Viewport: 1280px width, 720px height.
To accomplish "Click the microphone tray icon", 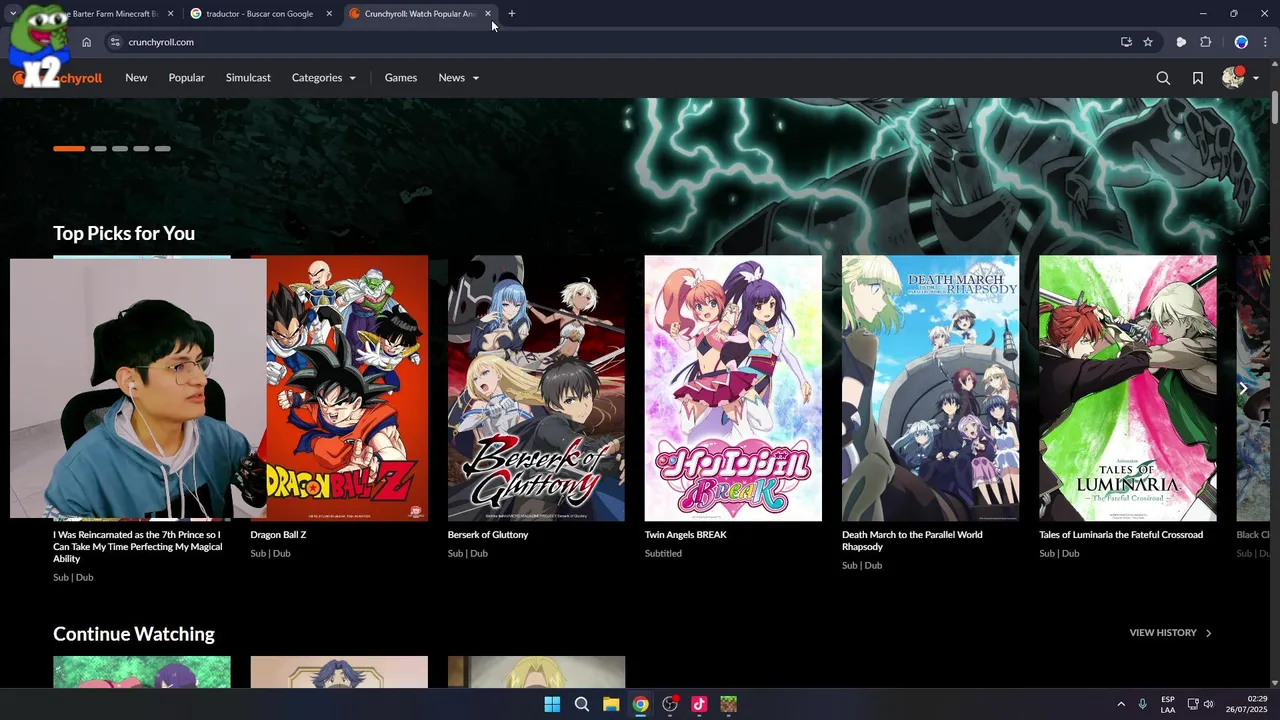I will [x=1142, y=705].
